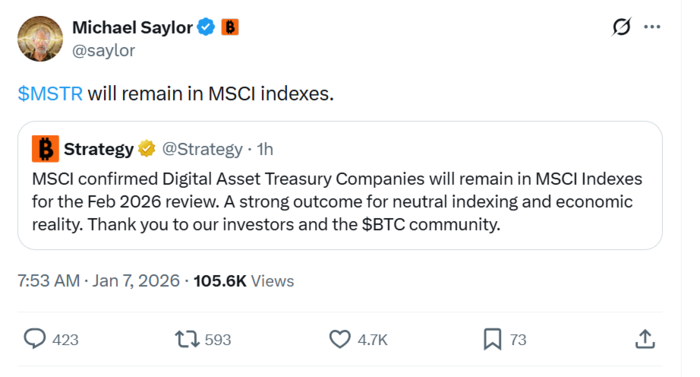700x377 pixels.
Task: Open the quoted Strategy tweet text
Action: click(337, 201)
